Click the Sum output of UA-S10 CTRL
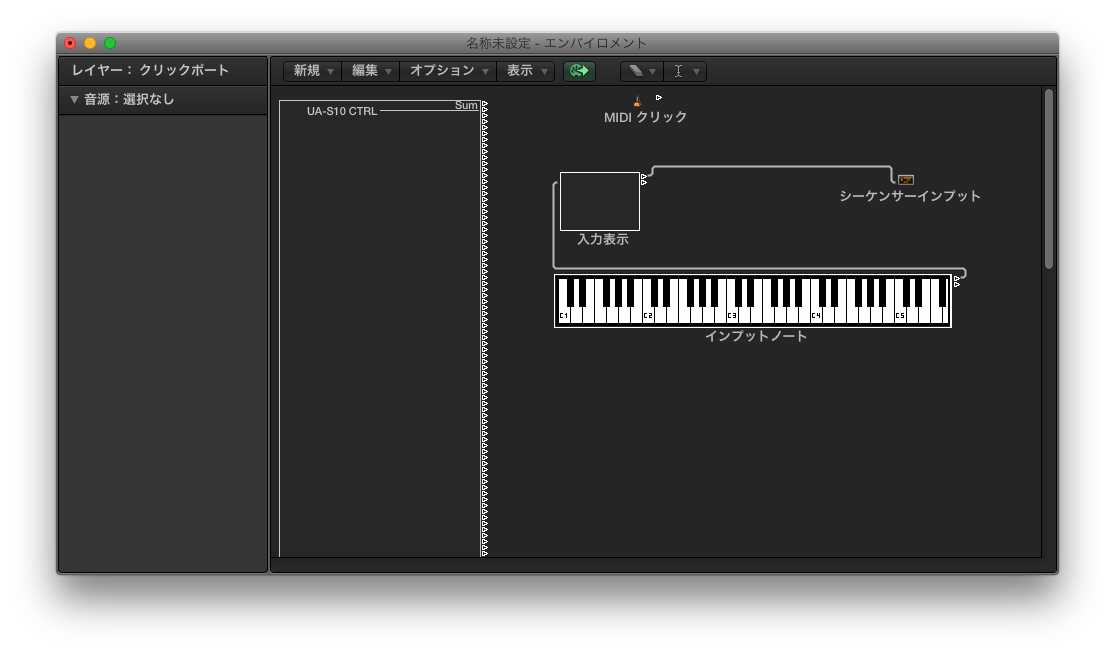Image resolution: width=1115 pixels, height=655 pixels. [x=484, y=105]
